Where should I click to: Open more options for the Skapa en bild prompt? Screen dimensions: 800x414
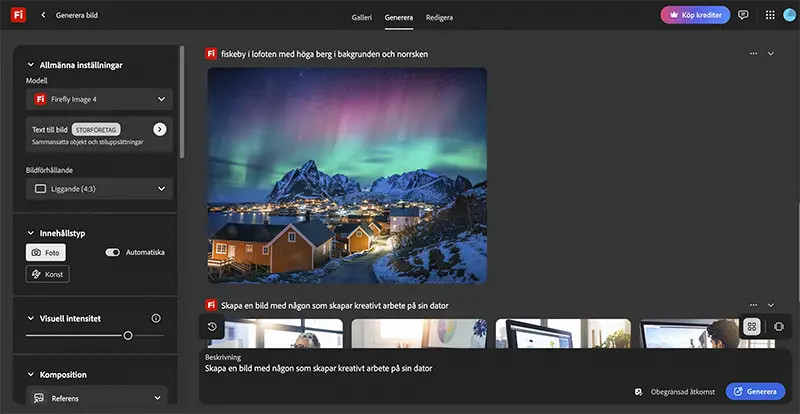(754, 305)
